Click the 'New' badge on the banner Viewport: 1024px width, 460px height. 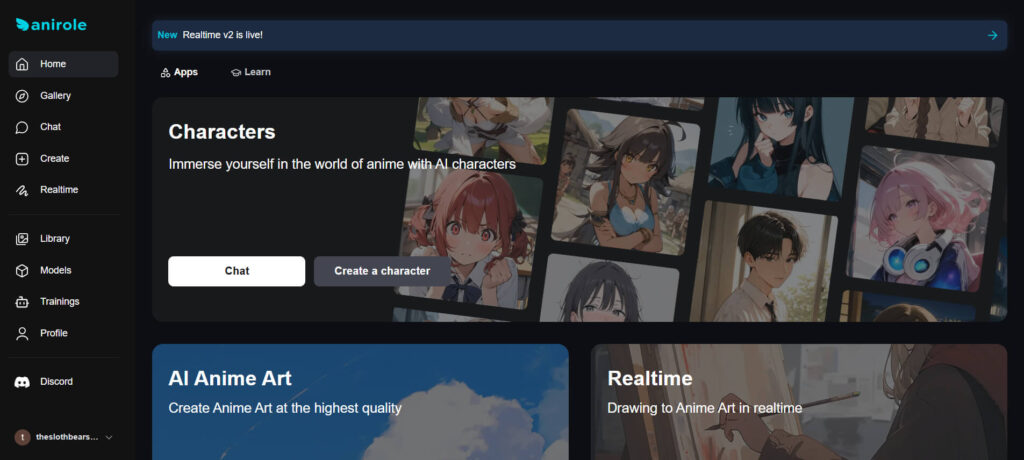pos(167,35)
